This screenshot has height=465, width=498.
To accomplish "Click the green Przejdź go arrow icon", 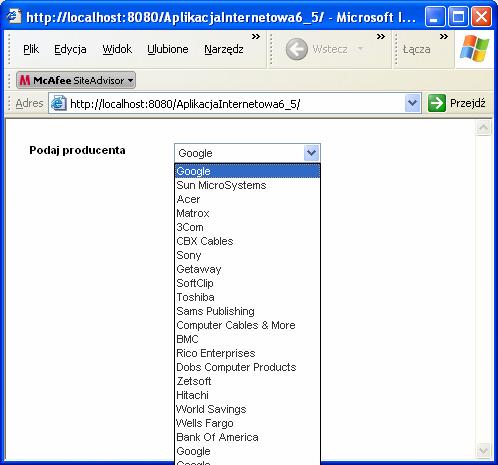I will pyautogui.click(x=436, y=103).
